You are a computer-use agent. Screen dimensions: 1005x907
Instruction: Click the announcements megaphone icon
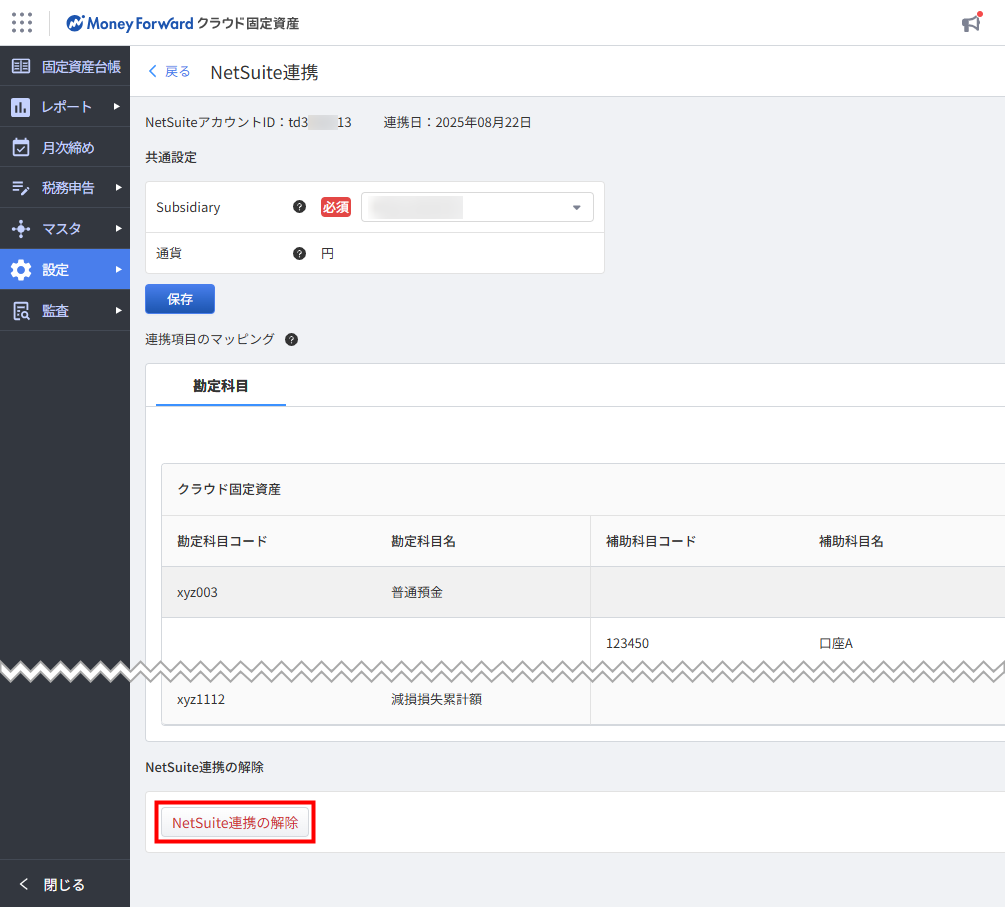pos(970,23)
